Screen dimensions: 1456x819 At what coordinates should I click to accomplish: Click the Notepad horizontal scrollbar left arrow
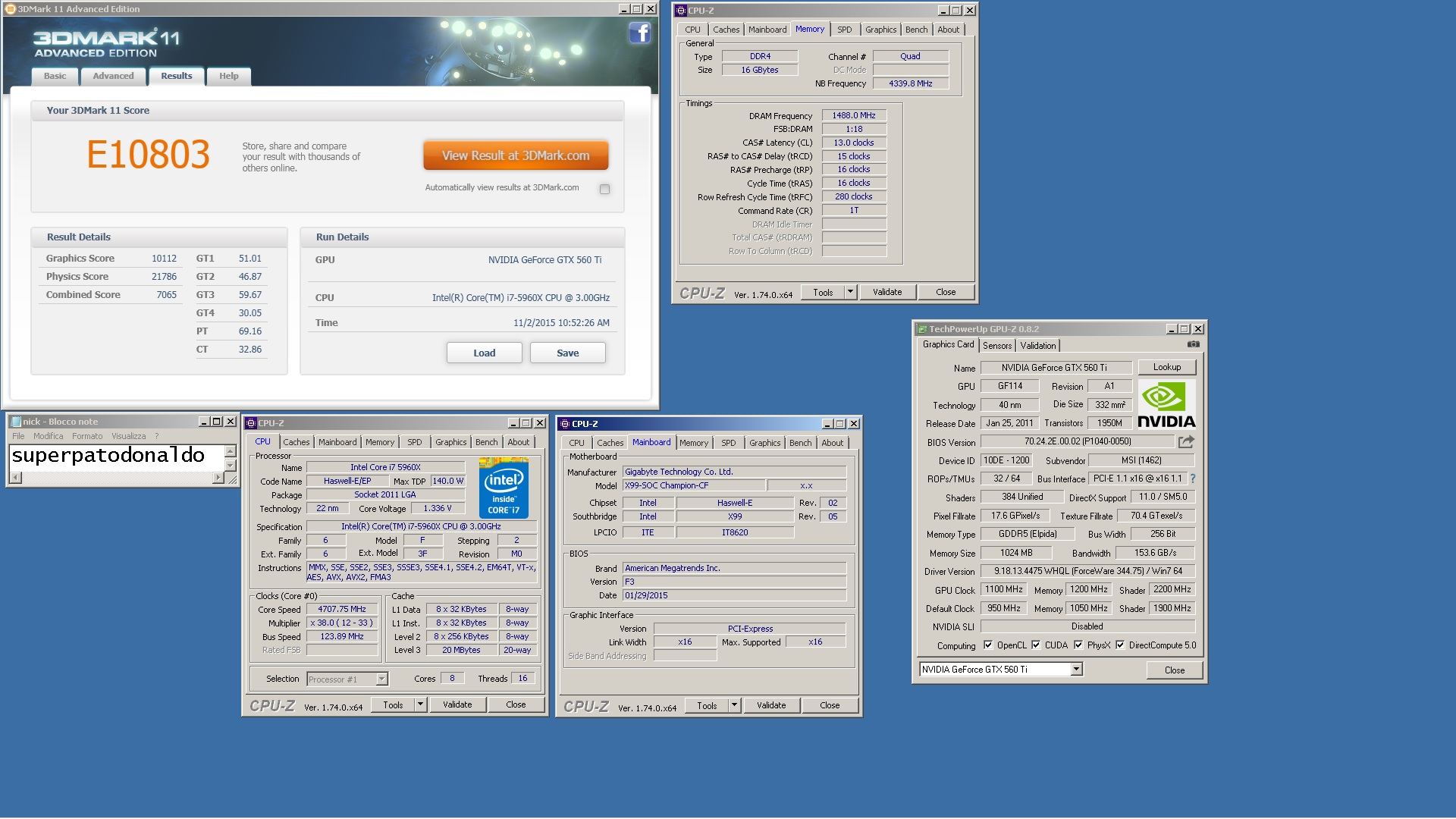click(x=15, y=478)
